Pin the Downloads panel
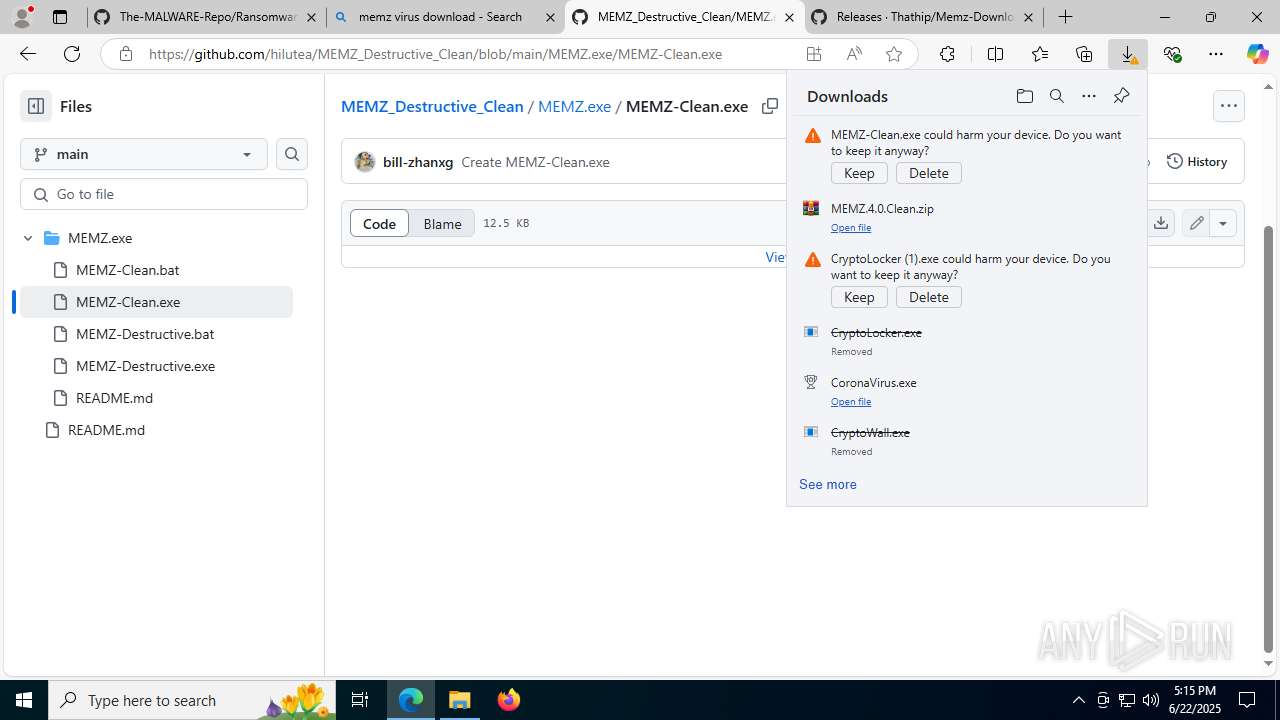1280x720 pixels. coord(1121,96)
